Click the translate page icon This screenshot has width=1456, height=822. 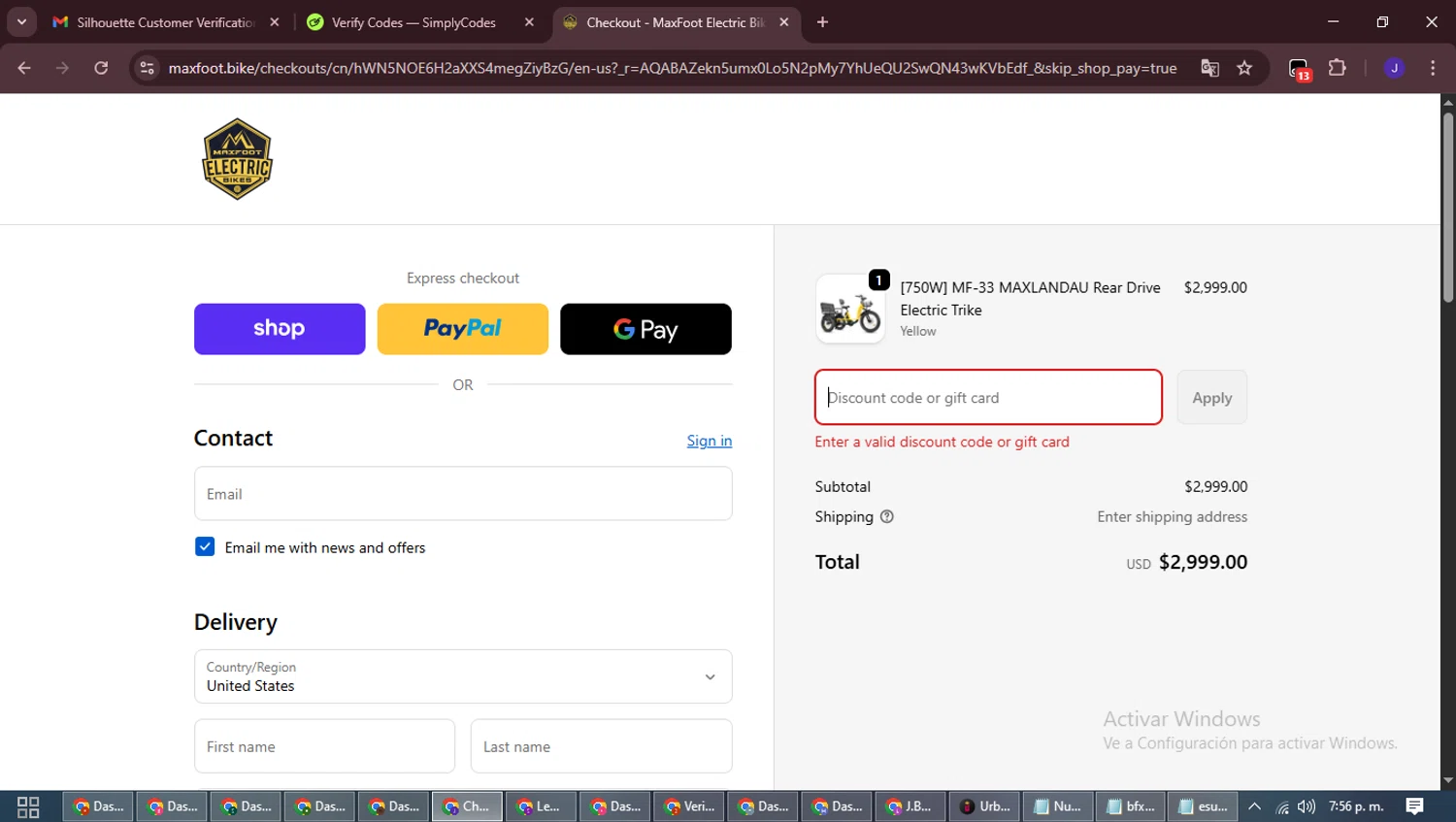1209,68
